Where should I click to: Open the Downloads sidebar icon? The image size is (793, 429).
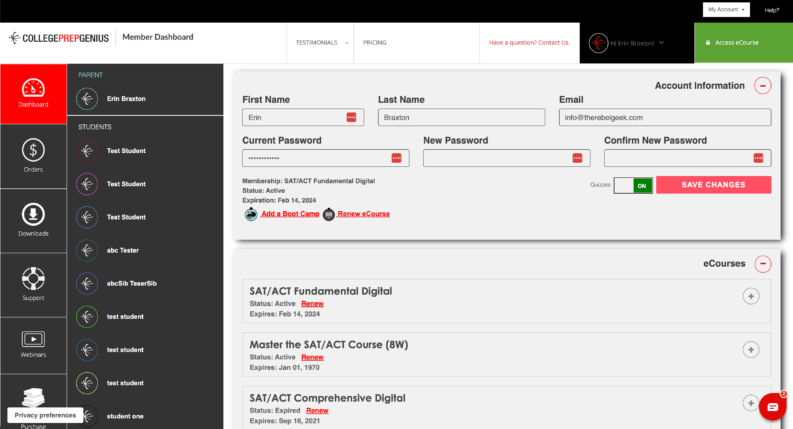tap(33, 214)
